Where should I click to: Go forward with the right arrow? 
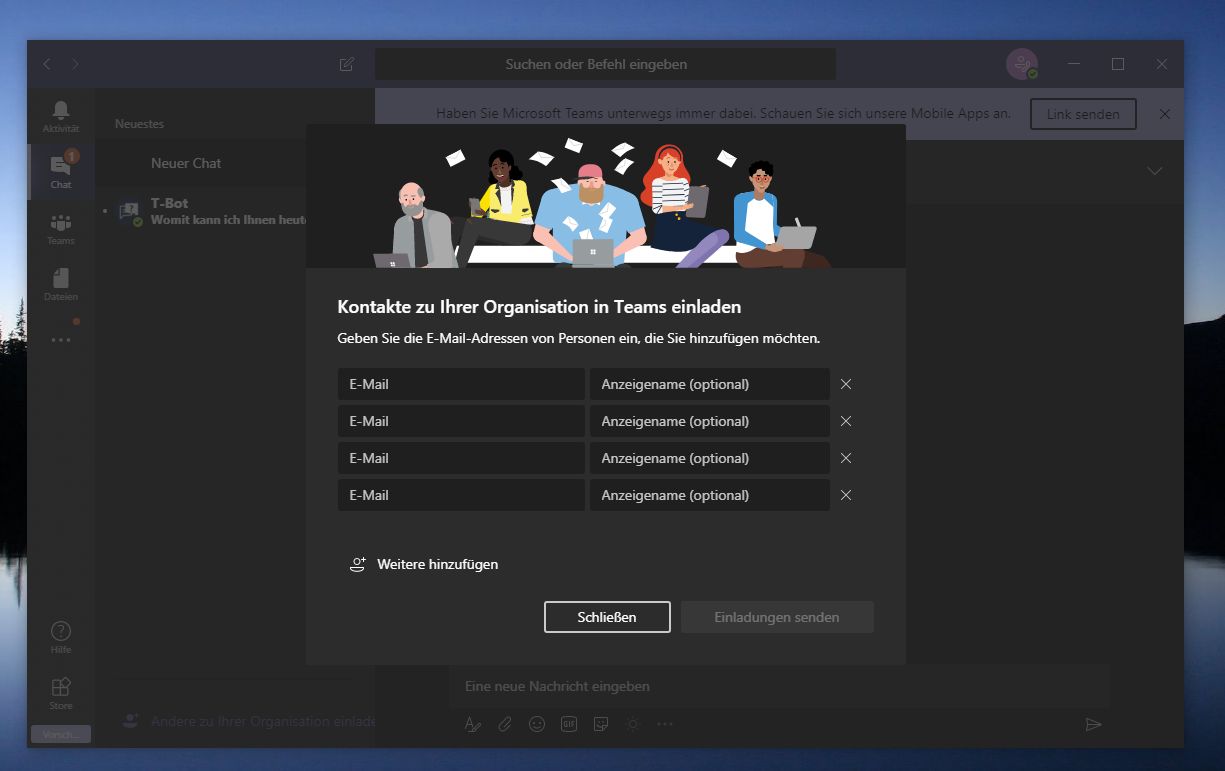75,64
